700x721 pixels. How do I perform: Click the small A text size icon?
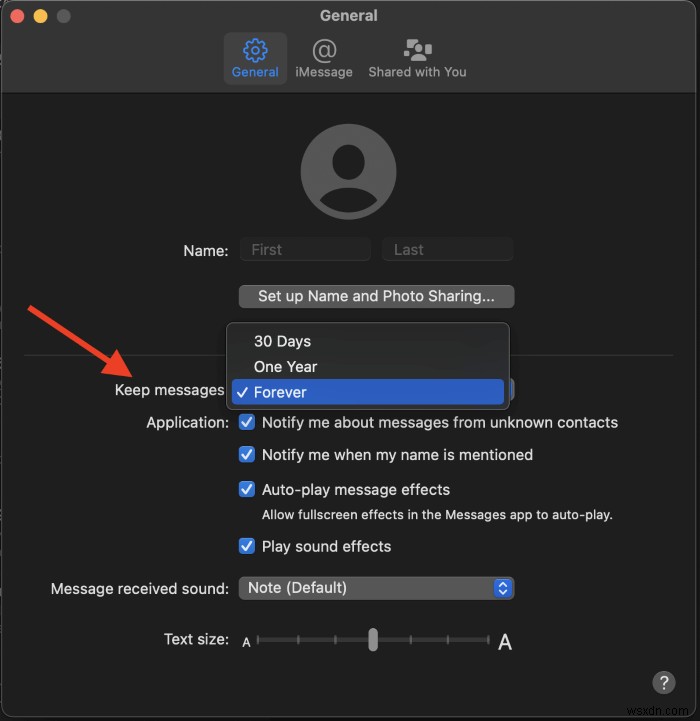(x=247, y=642)
